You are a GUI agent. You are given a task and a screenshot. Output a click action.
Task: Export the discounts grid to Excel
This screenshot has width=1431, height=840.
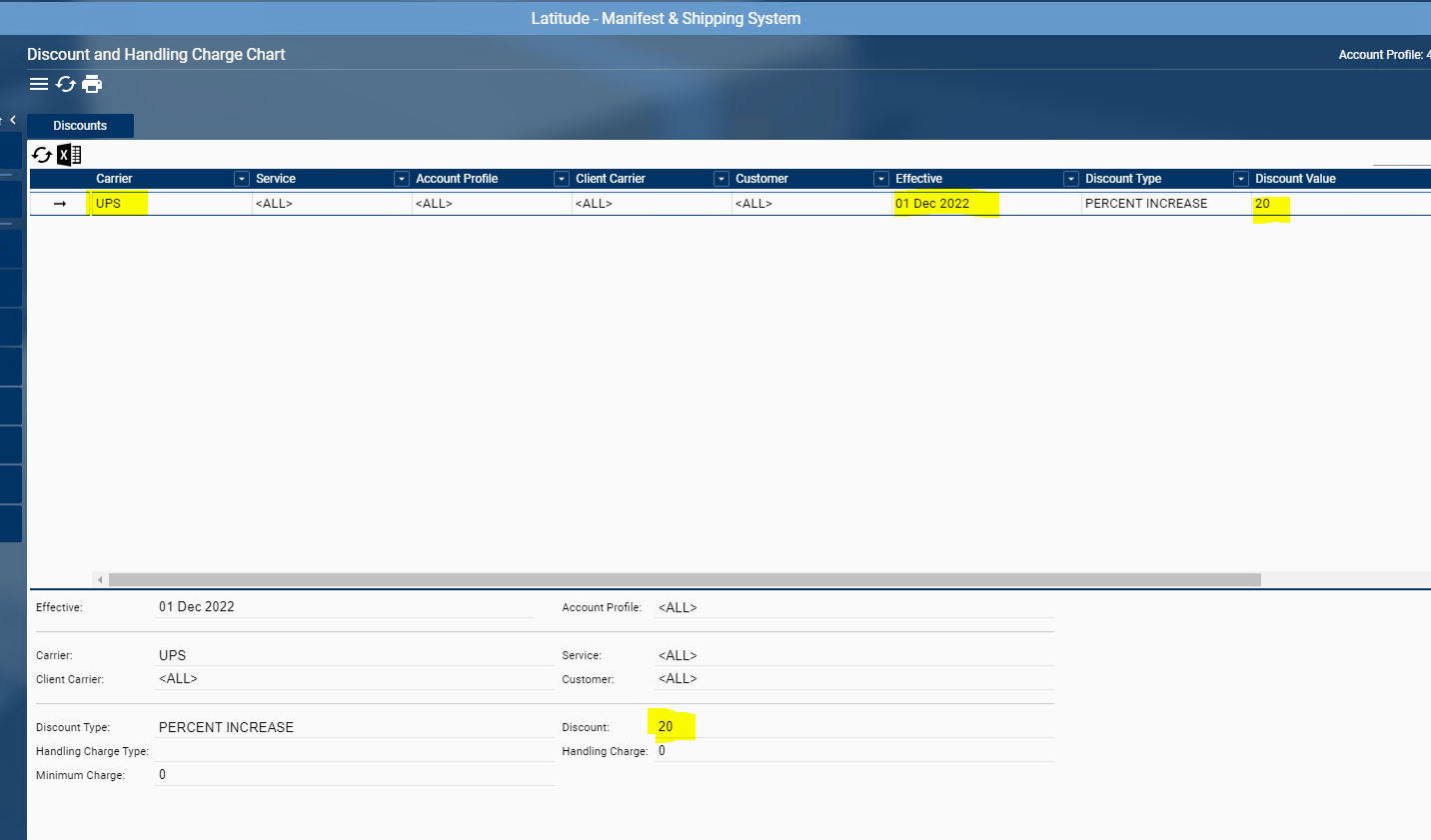click(x=69, y=155)
